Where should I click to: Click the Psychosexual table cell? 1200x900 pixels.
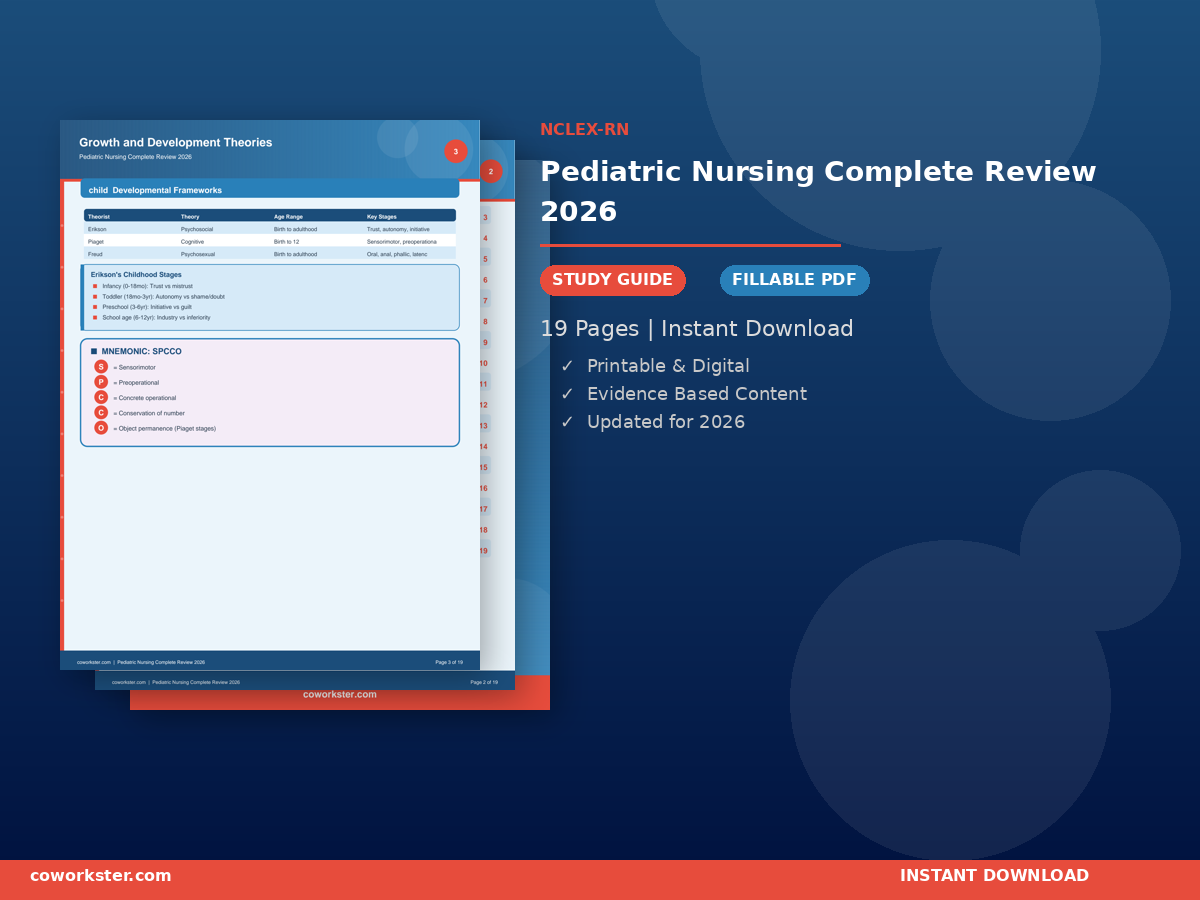click(198, 254)
